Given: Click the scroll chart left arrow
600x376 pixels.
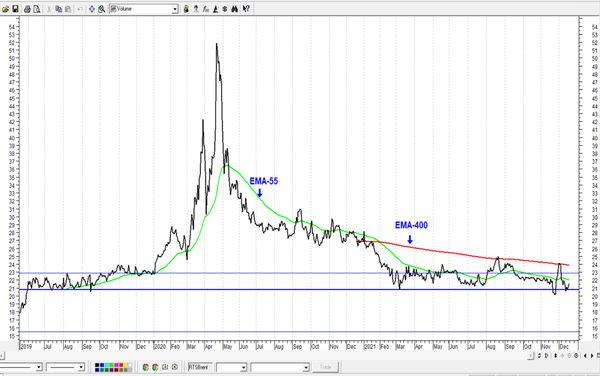Looking at the screenshot, I should pyautogui.click(x=585, y=356).
